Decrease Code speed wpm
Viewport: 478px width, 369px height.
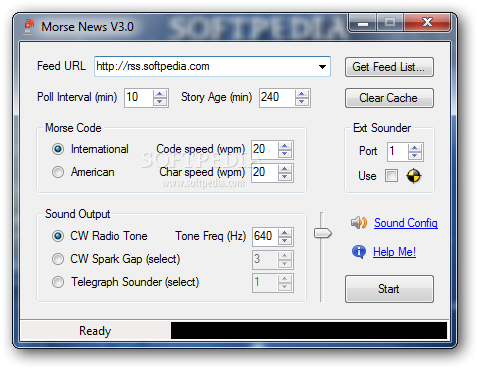[x=285, y=154]
